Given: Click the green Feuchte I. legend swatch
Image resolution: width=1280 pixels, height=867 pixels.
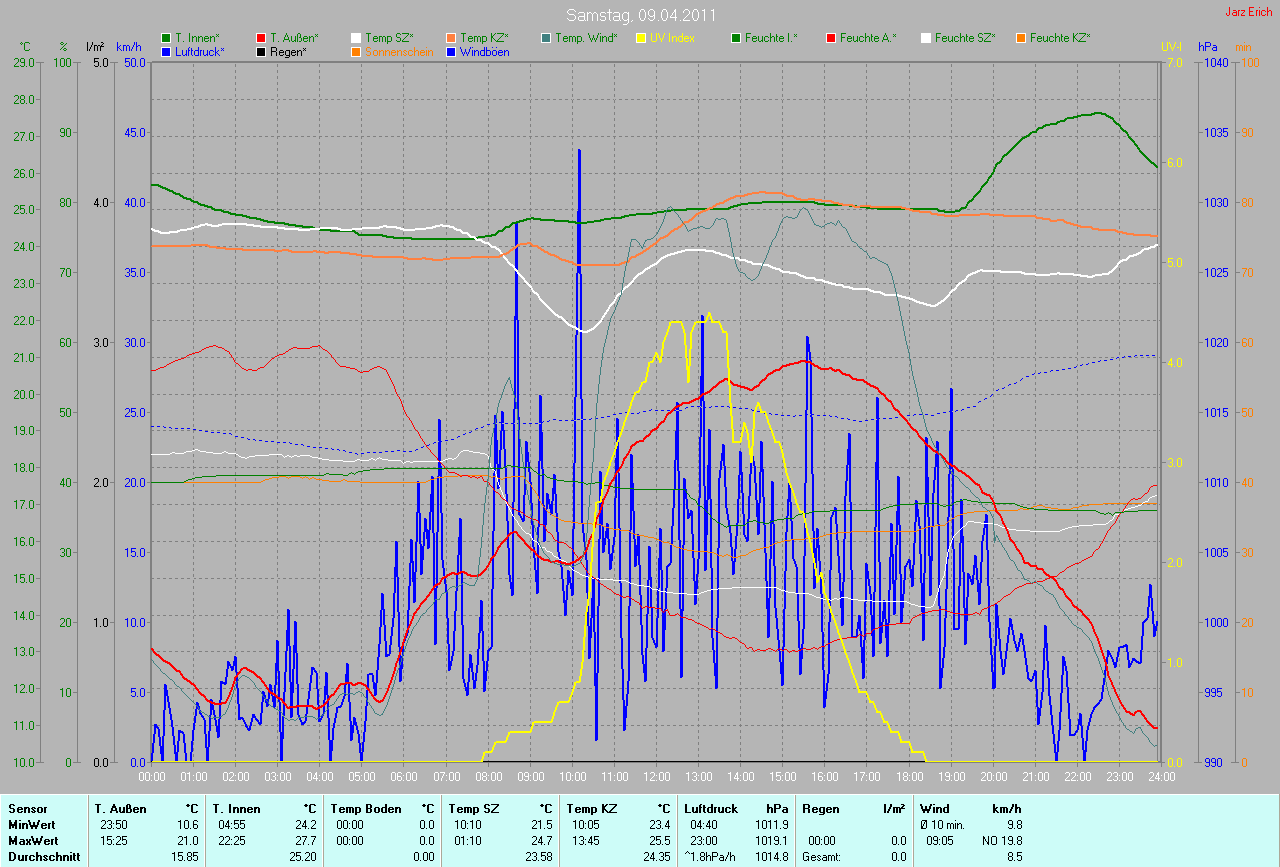Looking at the screenshot, I should pyautogui.click(x=736, y=38).
